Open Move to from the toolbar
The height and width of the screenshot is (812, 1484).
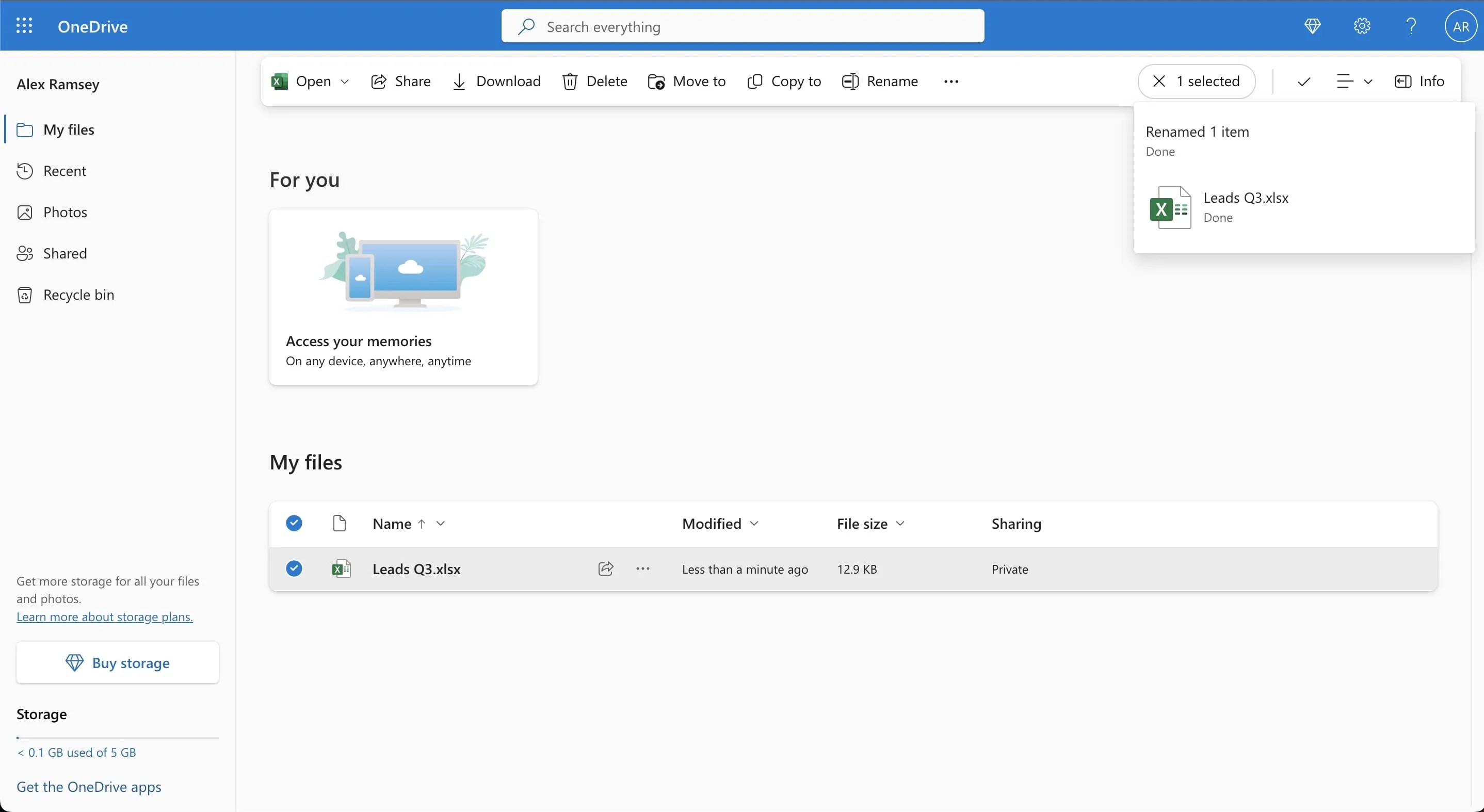coord(656,81)
